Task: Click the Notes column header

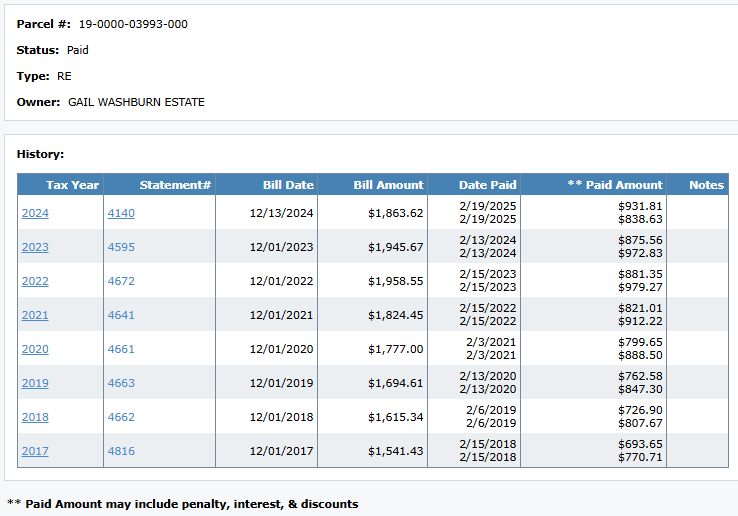Action: (x=706, y=185)
